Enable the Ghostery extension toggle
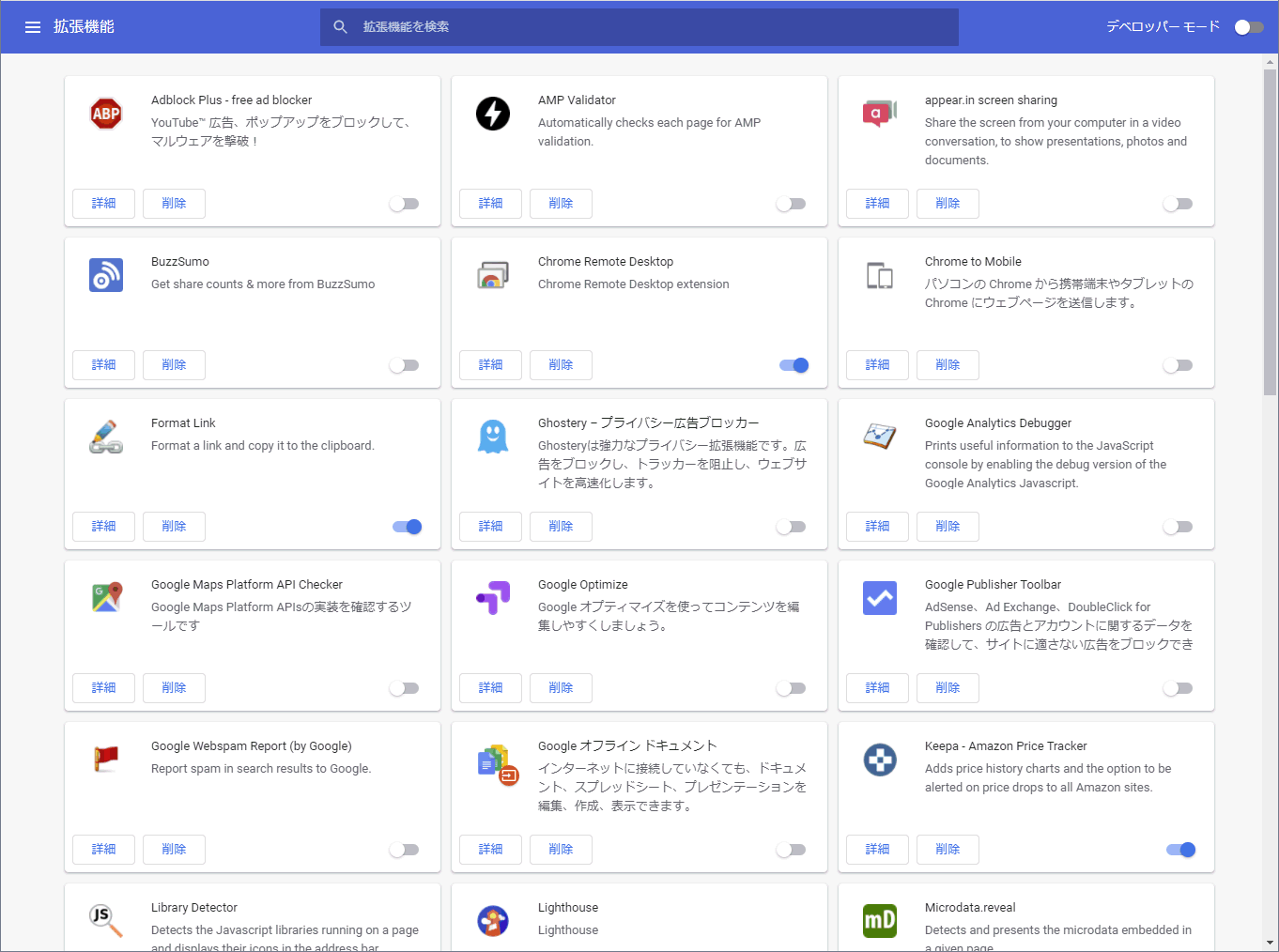This screenshot has width=1279, height=952. (x=792, y=527)
